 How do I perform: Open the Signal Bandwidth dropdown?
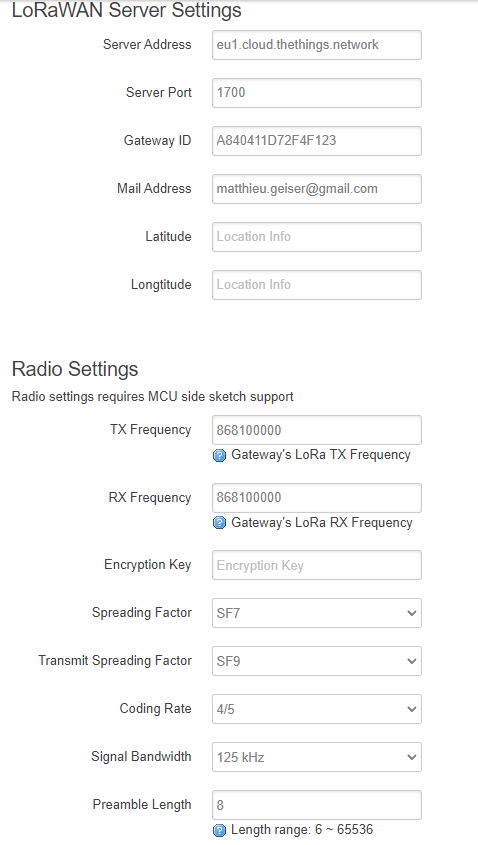point(317,757)
